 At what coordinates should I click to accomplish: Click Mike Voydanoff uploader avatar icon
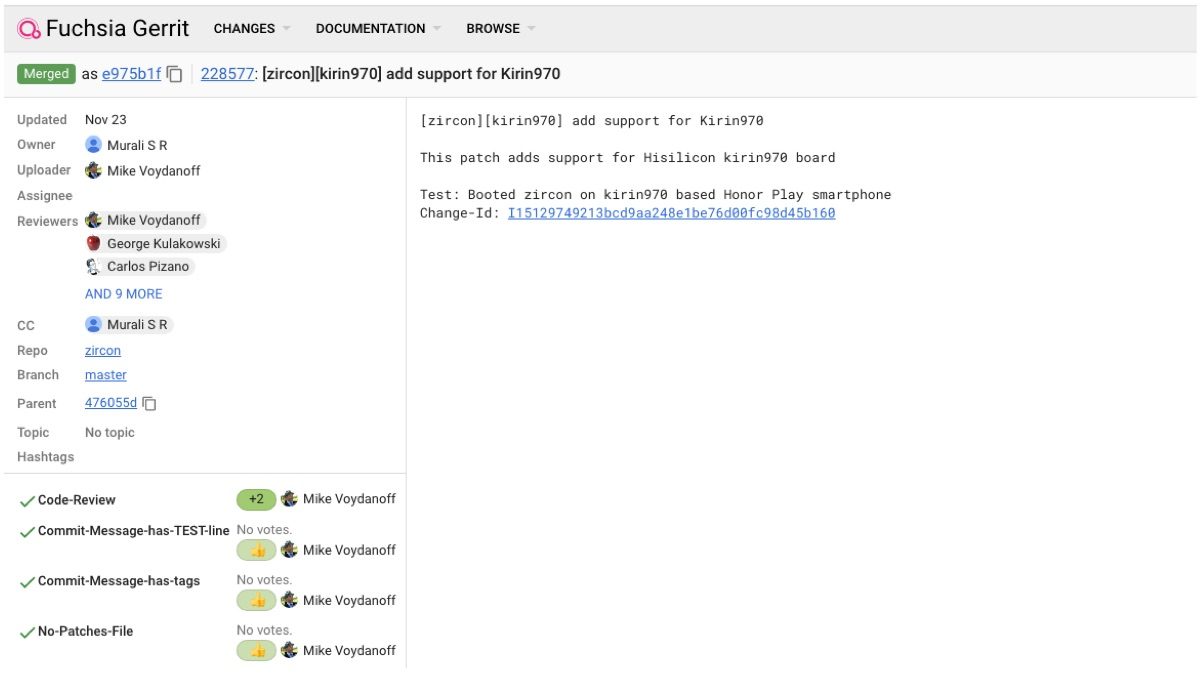coord(94,171)
